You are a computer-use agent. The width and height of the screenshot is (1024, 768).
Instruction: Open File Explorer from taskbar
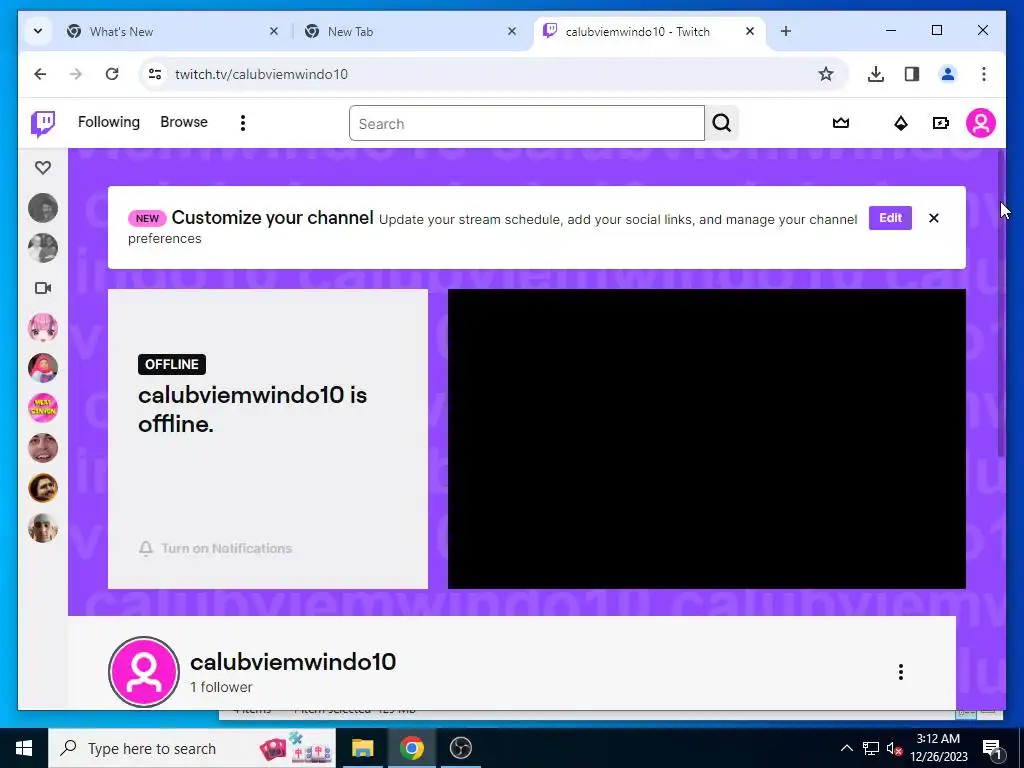point(362,748)
